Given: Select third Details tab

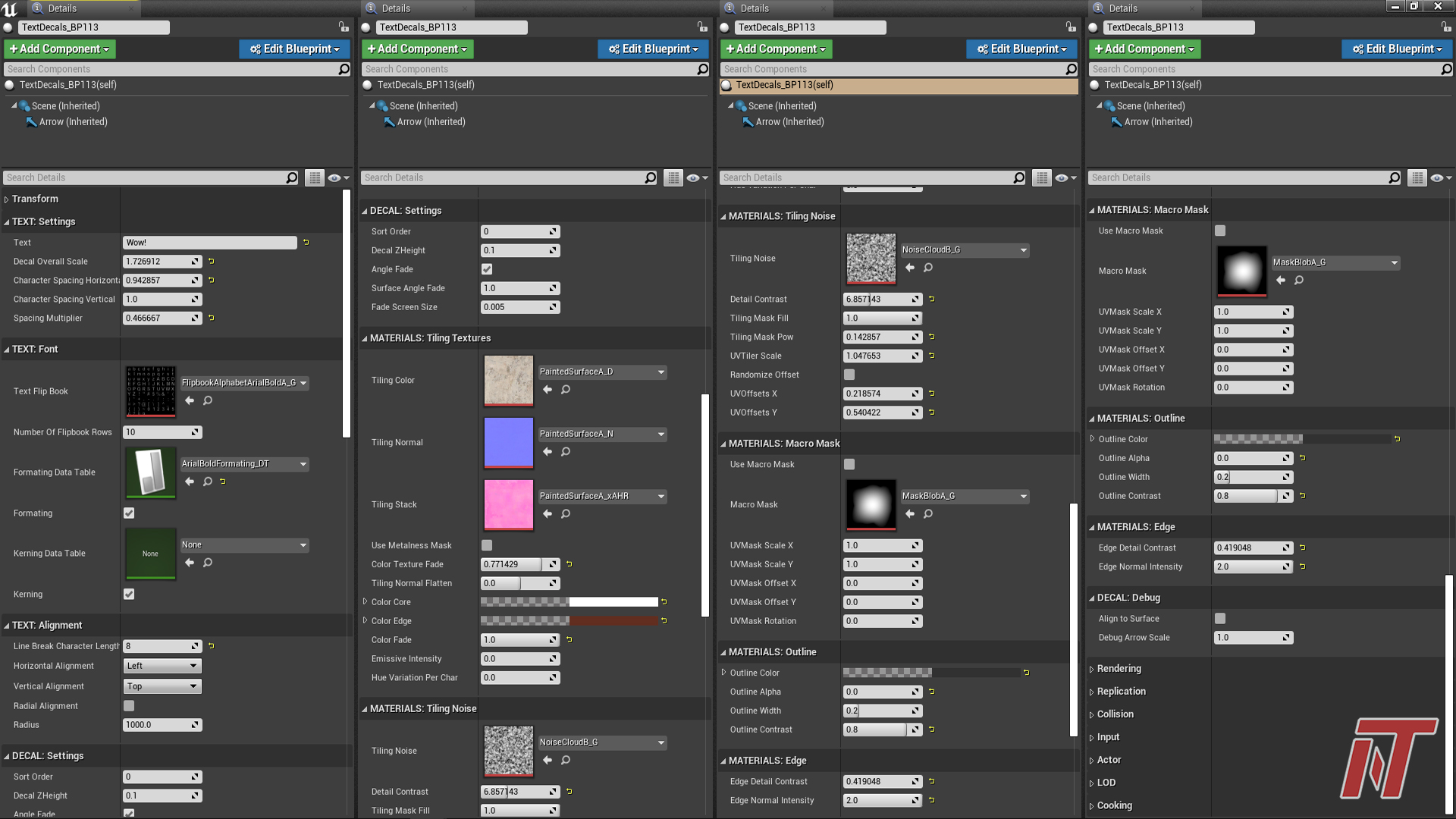Looking at the screenshot, I should point(754,8).
